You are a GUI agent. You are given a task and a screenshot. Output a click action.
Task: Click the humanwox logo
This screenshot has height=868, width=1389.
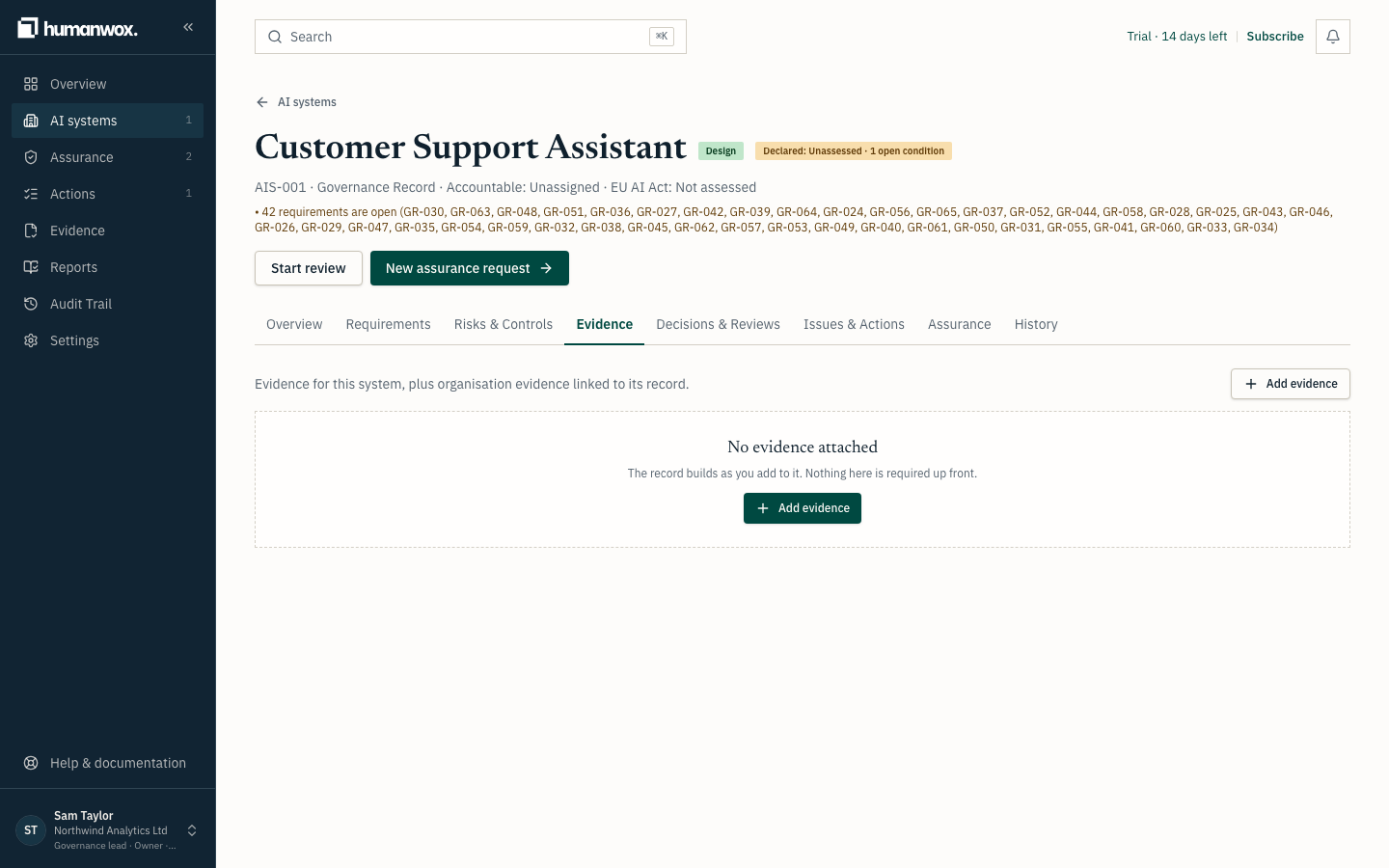pyautogui.click(x=77, y=28)
